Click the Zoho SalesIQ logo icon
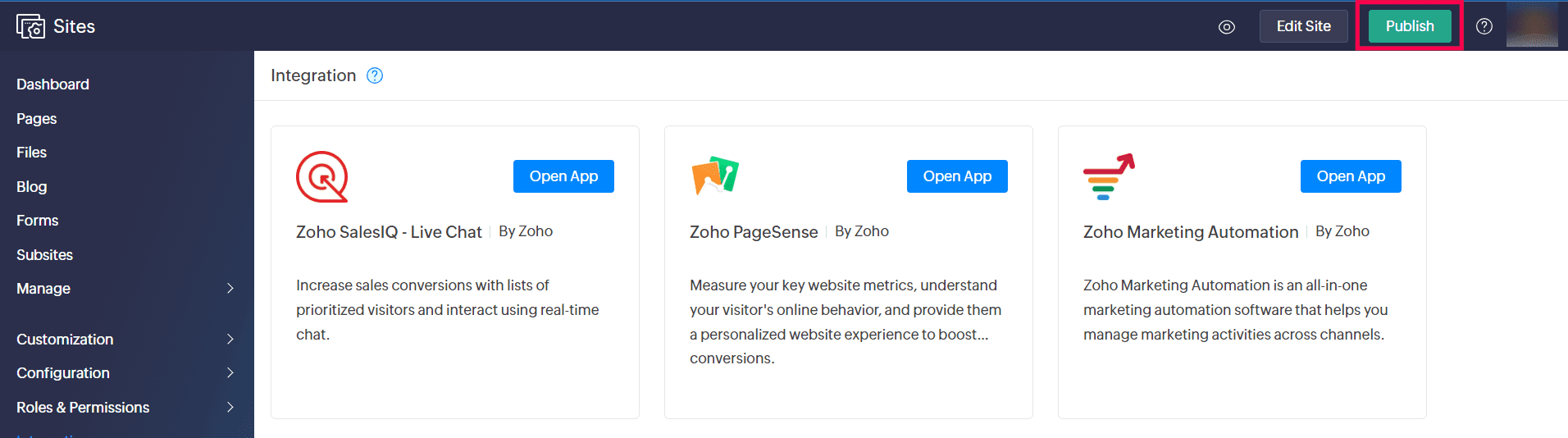The image size is (1568, 438). coord(321,176)
